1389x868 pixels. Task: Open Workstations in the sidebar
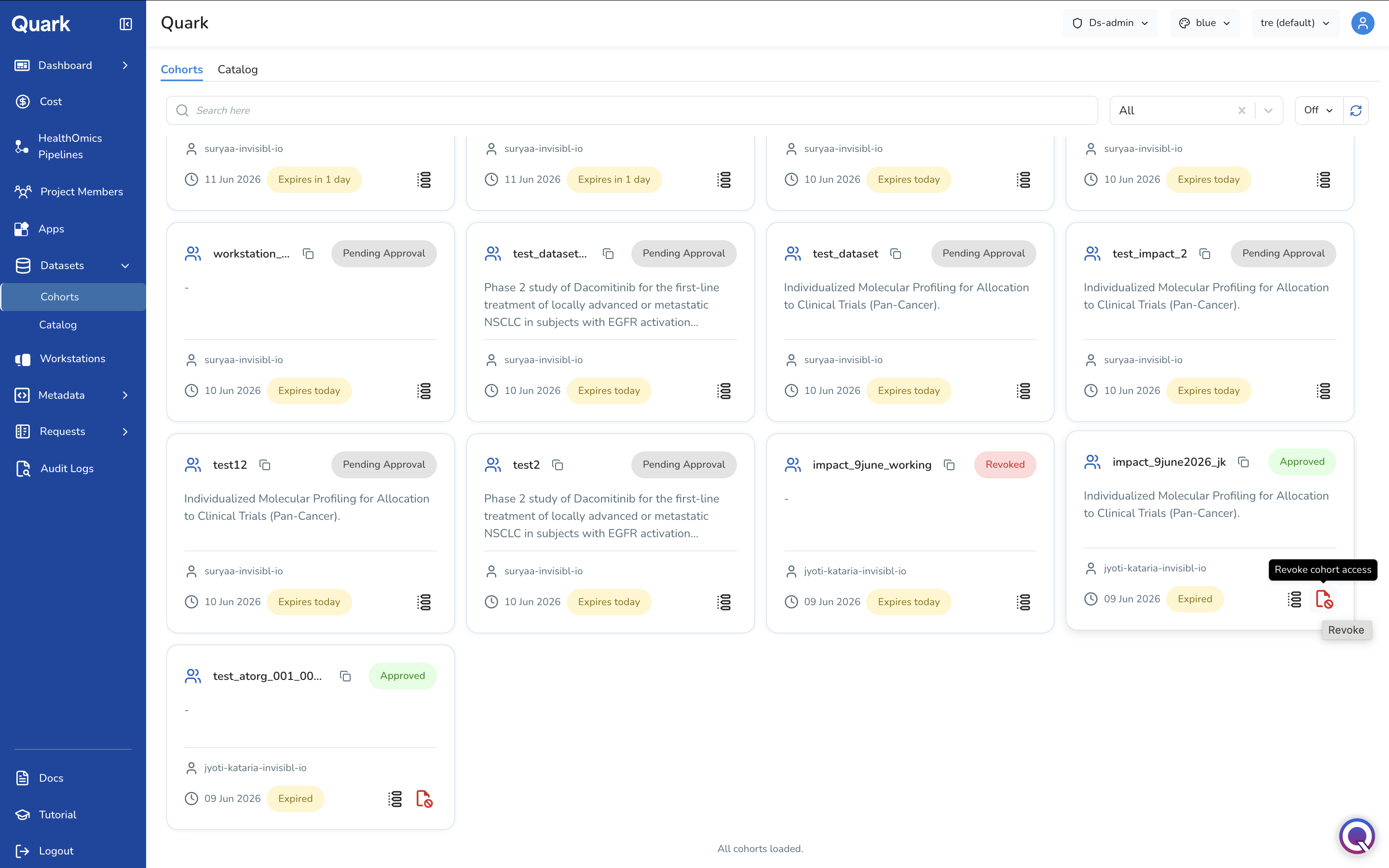tap(73, 359)
